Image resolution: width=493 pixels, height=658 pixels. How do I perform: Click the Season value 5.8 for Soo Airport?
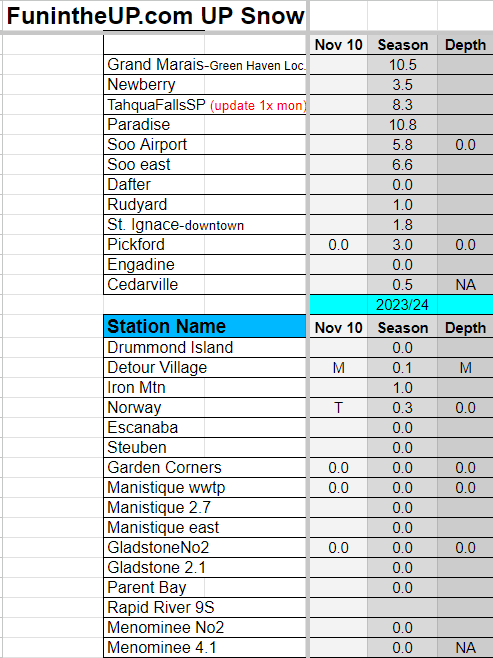(x=402, y=144)
